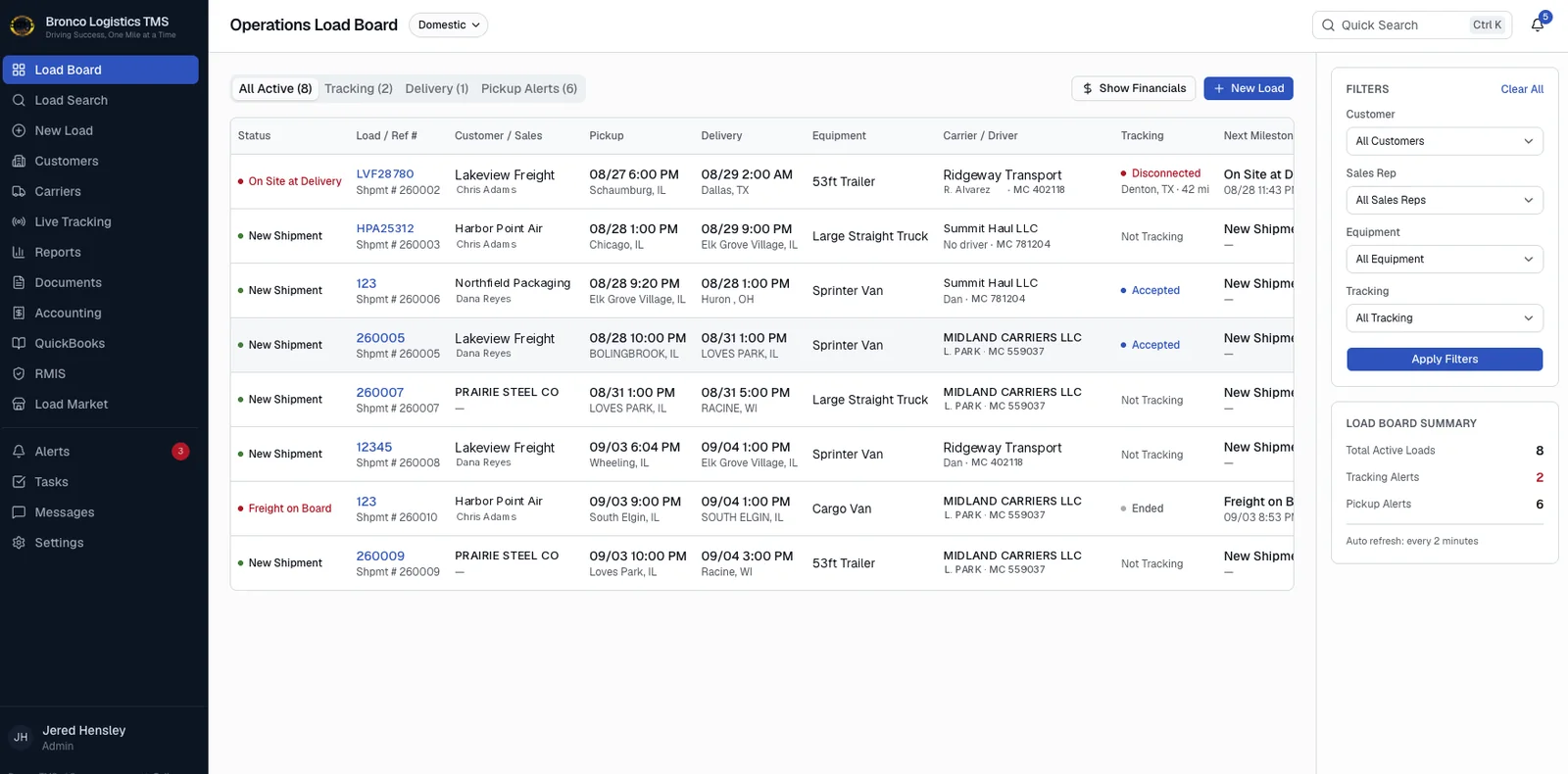The height and width of the screenshot is (774, 1568).
Task: Click the Settings gear icon
Action: click(x=19, y=543)
